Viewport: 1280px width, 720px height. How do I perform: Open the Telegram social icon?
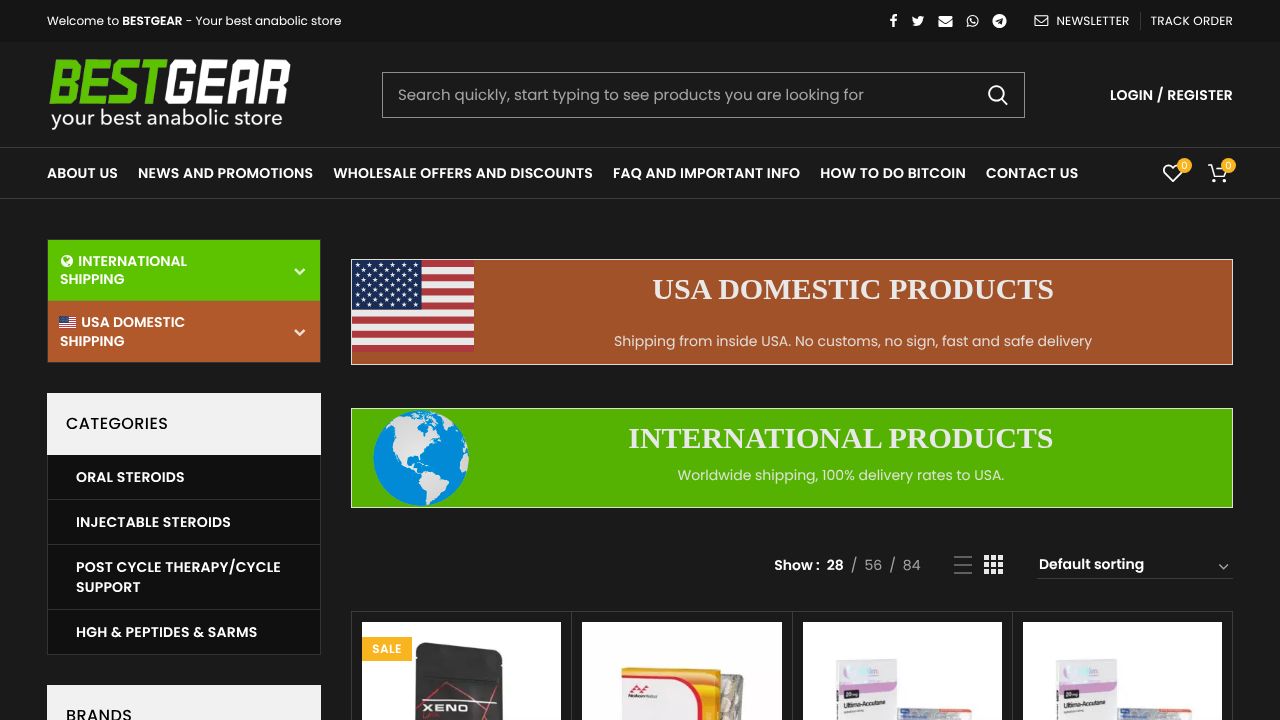point(999,21)
